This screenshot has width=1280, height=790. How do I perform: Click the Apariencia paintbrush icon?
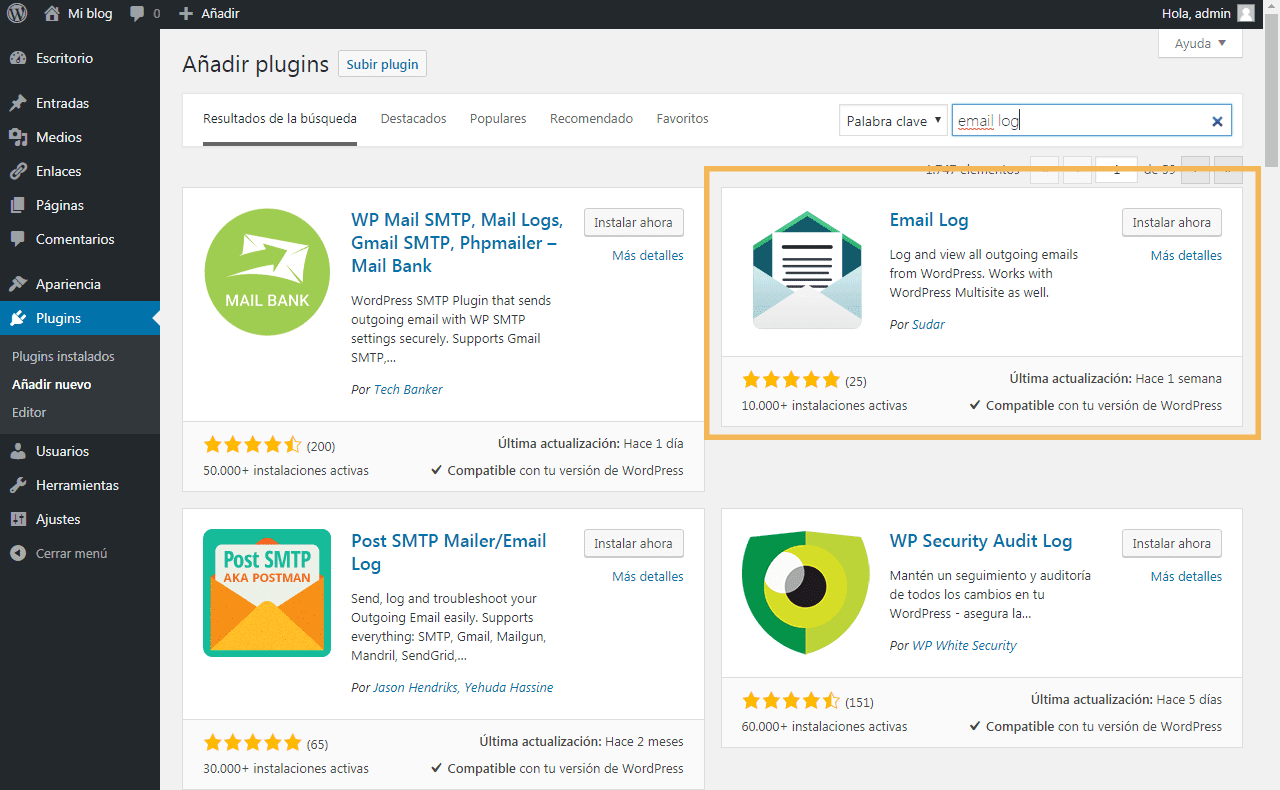(x=18, y=284)
